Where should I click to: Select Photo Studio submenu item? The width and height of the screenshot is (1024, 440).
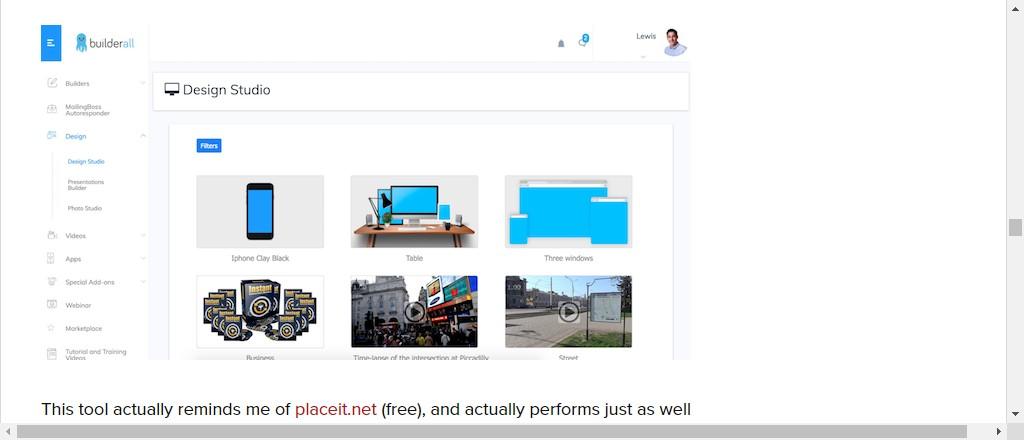coord(85,208)
